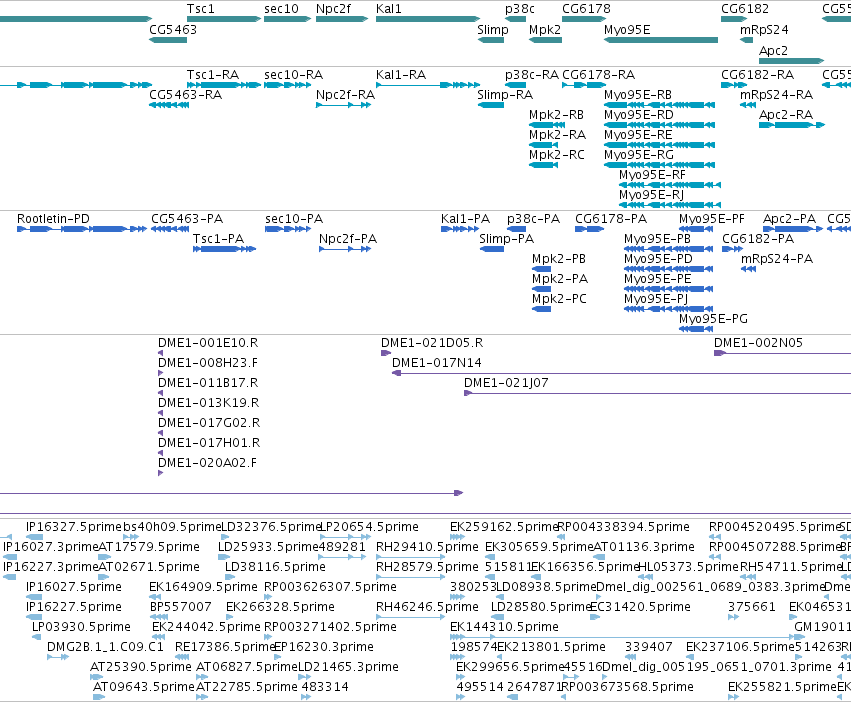
Task: Click the Myo95E-RB transcript label
Action: coord(638,95)
